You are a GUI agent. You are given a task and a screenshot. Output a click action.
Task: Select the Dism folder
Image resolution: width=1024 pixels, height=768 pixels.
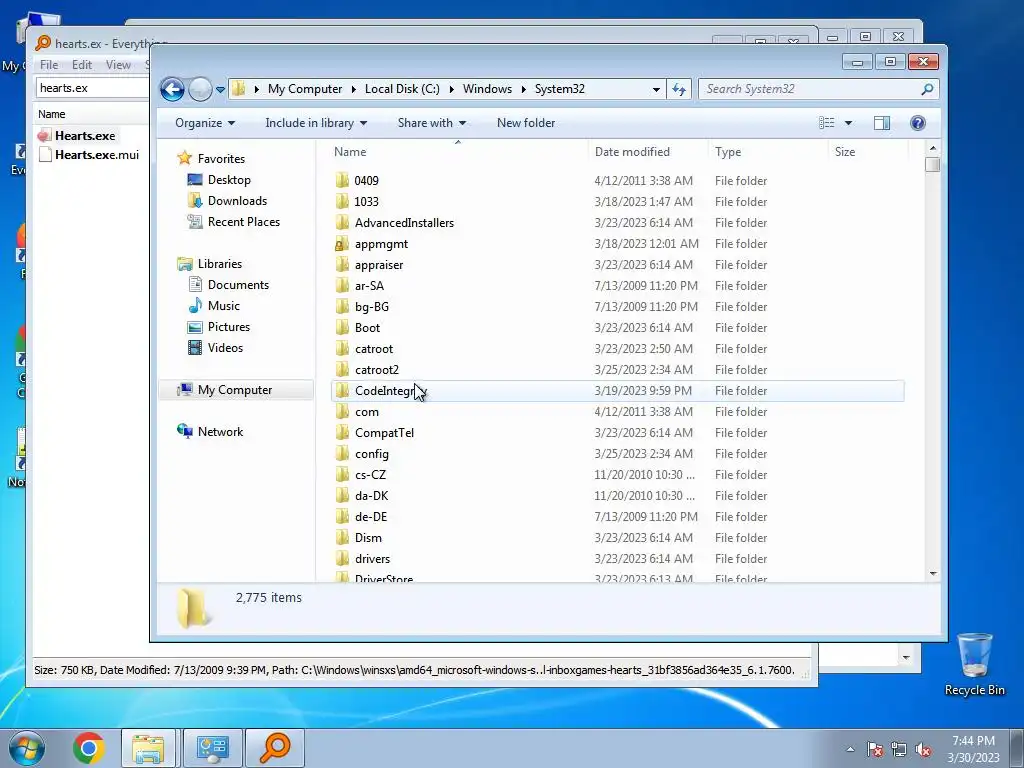tap(368, 537)
